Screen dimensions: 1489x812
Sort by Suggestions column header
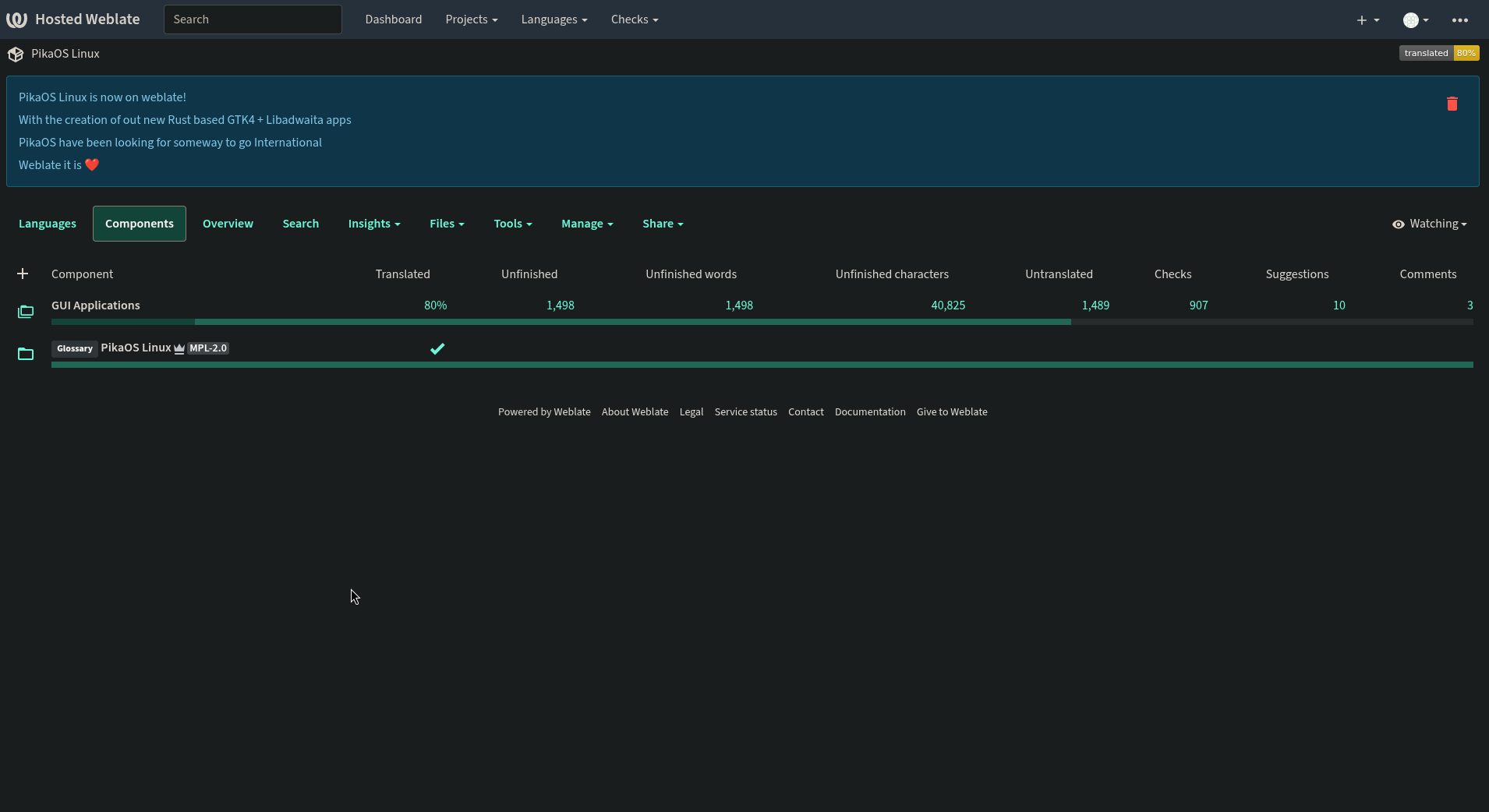click(x=1297, y=274)
